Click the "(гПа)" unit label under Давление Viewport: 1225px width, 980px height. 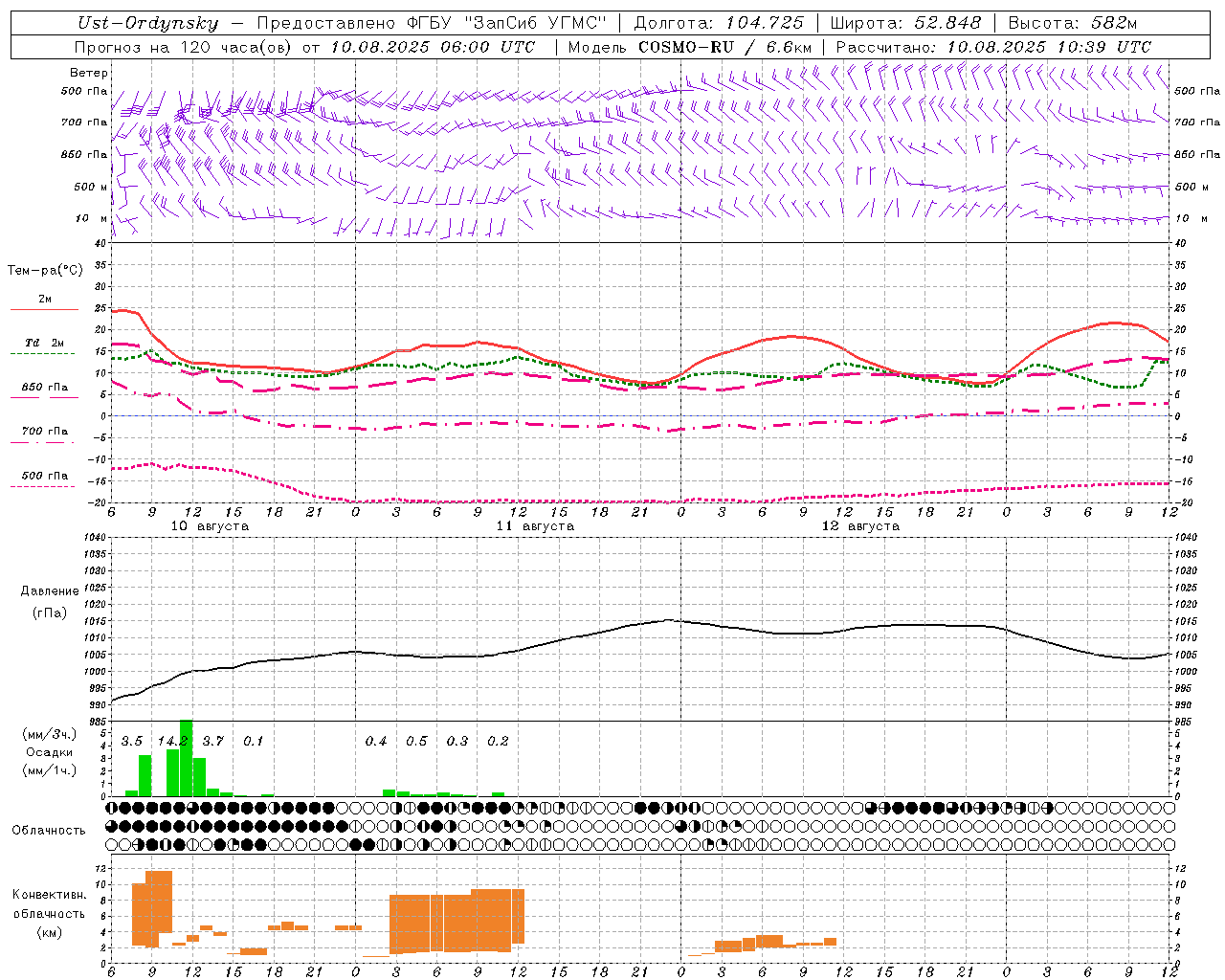click(49, 612)
